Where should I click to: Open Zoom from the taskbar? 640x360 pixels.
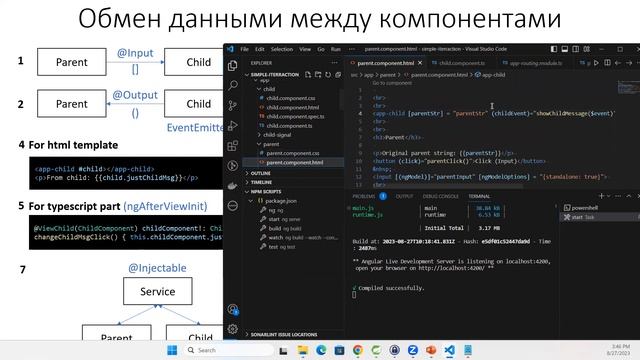pos(413,350)
